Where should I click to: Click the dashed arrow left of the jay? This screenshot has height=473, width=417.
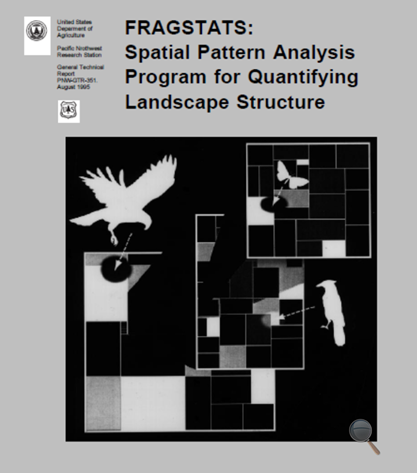click(297, 312)
